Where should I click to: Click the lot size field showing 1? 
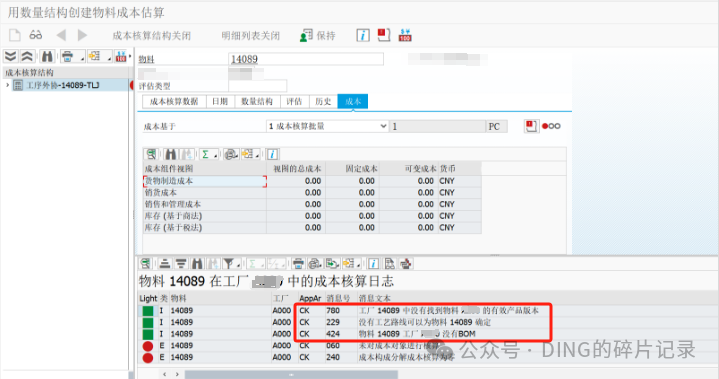click(x=437, y=126)
